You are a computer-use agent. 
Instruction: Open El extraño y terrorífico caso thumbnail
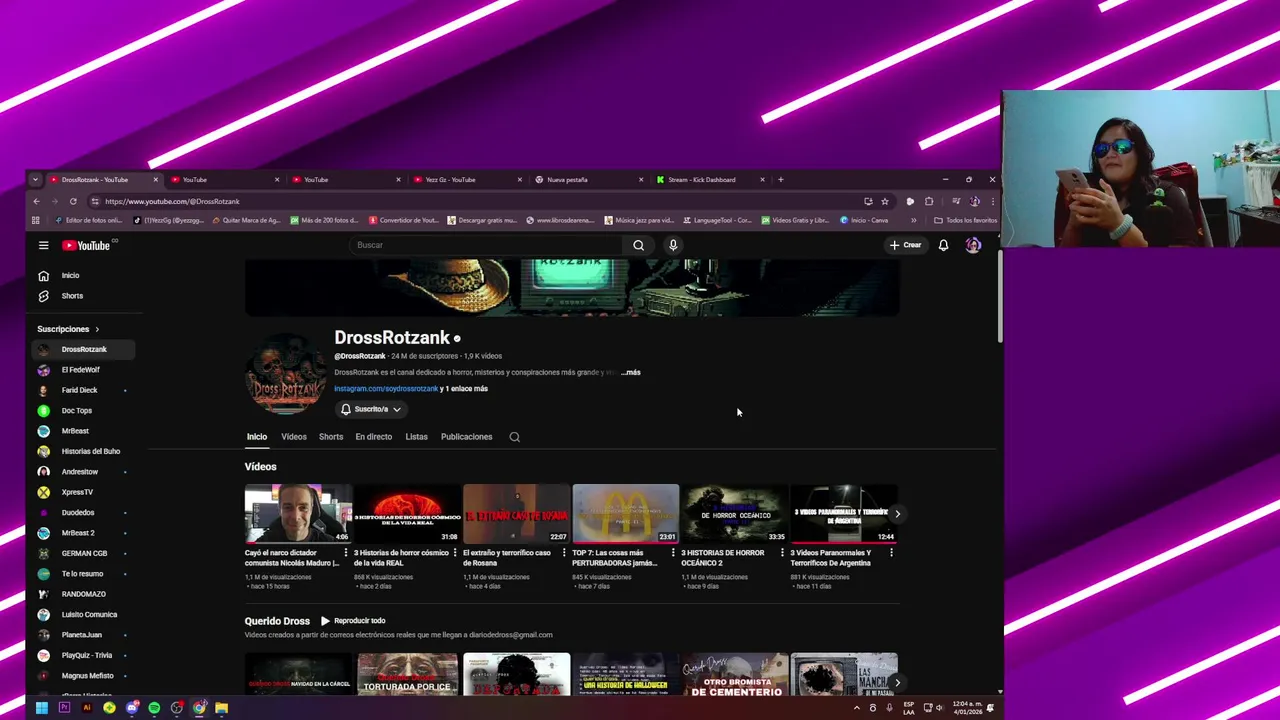pyautogui.click(x=516, y=514)
